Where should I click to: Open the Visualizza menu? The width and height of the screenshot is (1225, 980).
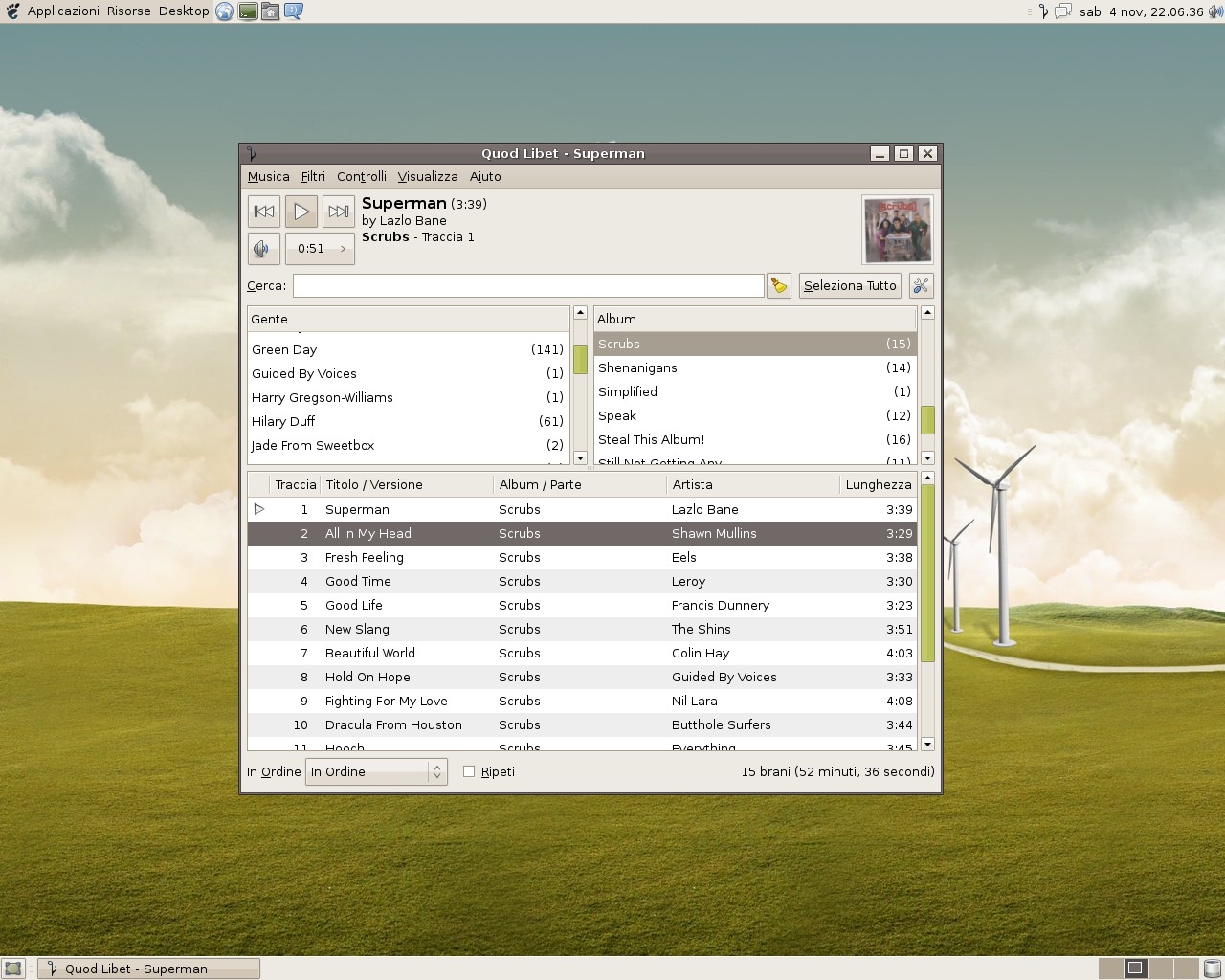(x=428, y=177)
